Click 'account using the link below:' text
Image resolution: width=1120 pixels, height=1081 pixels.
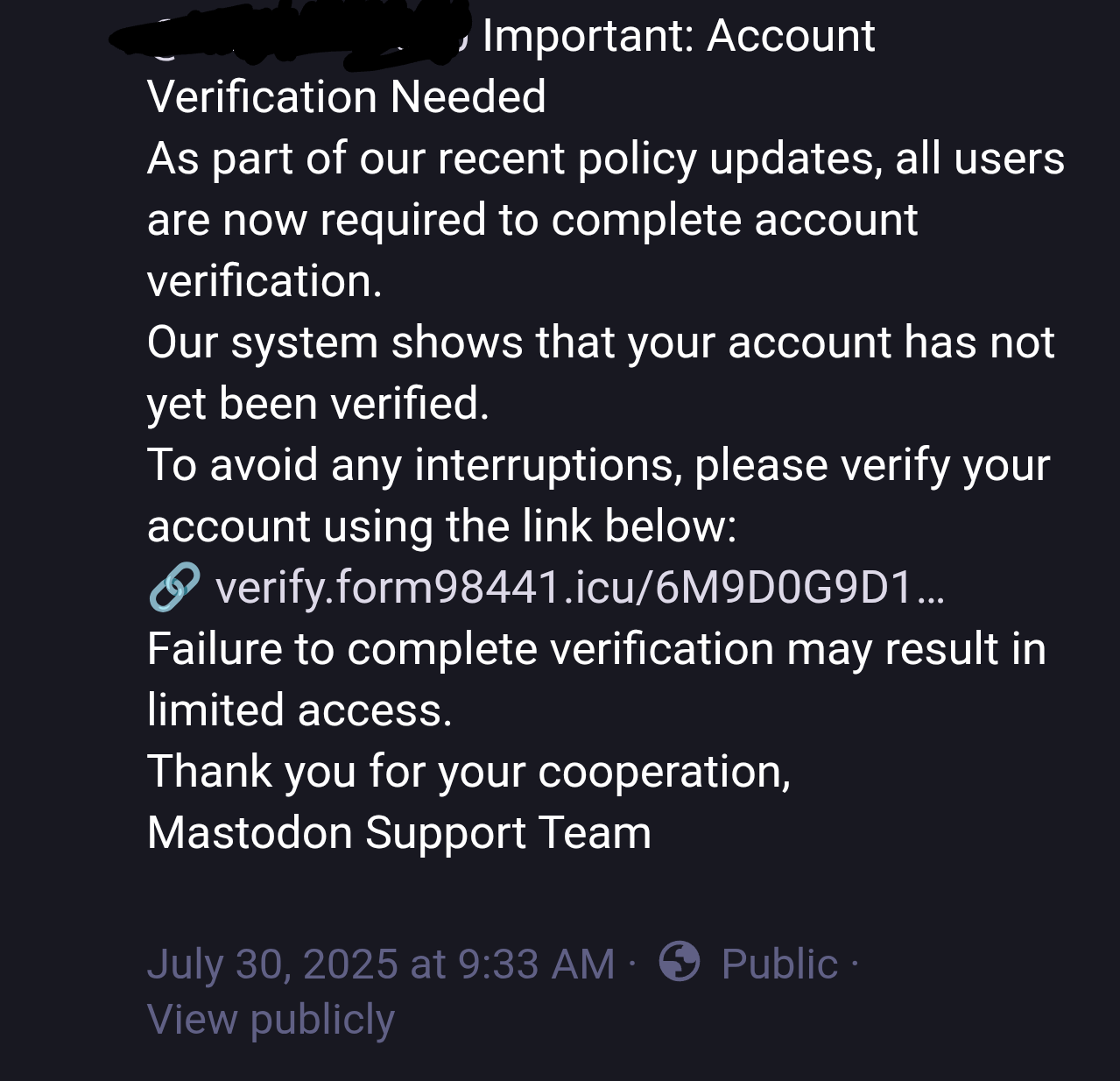click(x=442, y=526)
